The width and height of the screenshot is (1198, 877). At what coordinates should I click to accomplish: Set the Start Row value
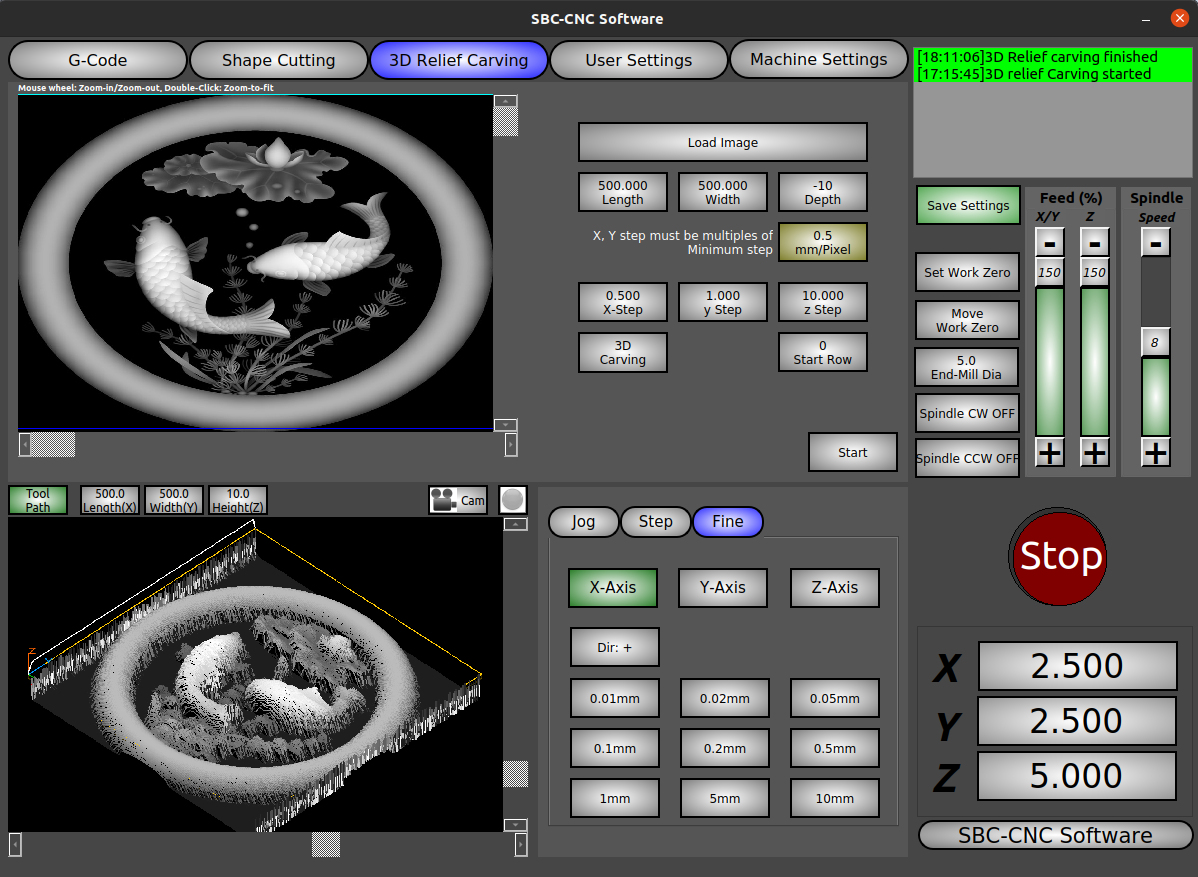coord(823,352)
